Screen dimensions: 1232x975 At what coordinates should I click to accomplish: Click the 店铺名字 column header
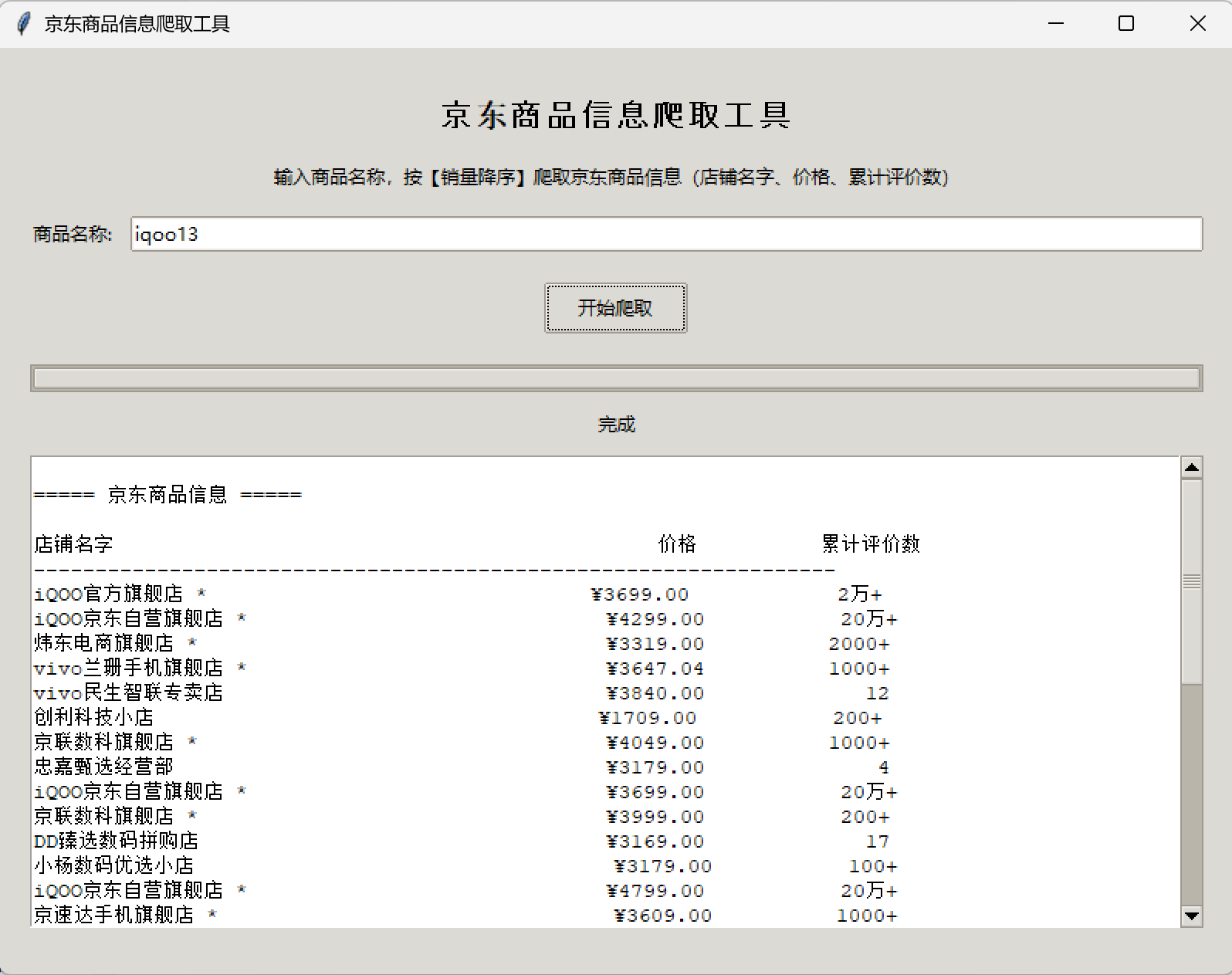pos(73,544)
